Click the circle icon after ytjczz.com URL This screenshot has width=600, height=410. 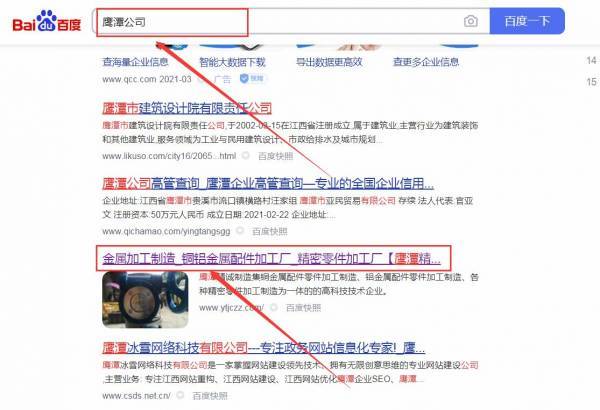click(274, 307)
